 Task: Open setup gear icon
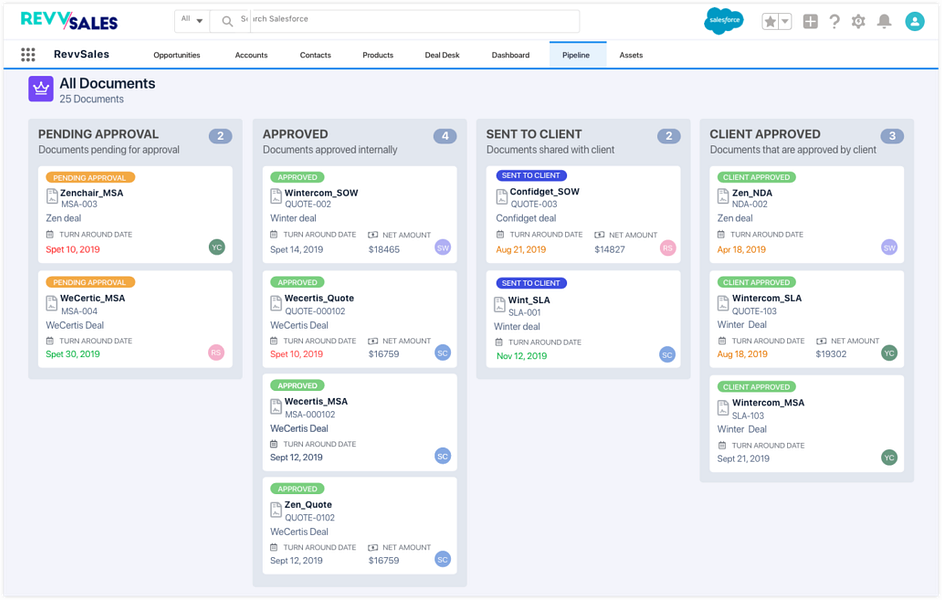(x=858, y=22)
